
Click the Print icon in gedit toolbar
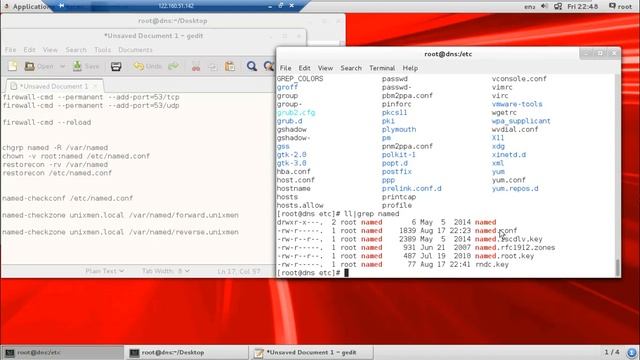pos(116,66)
